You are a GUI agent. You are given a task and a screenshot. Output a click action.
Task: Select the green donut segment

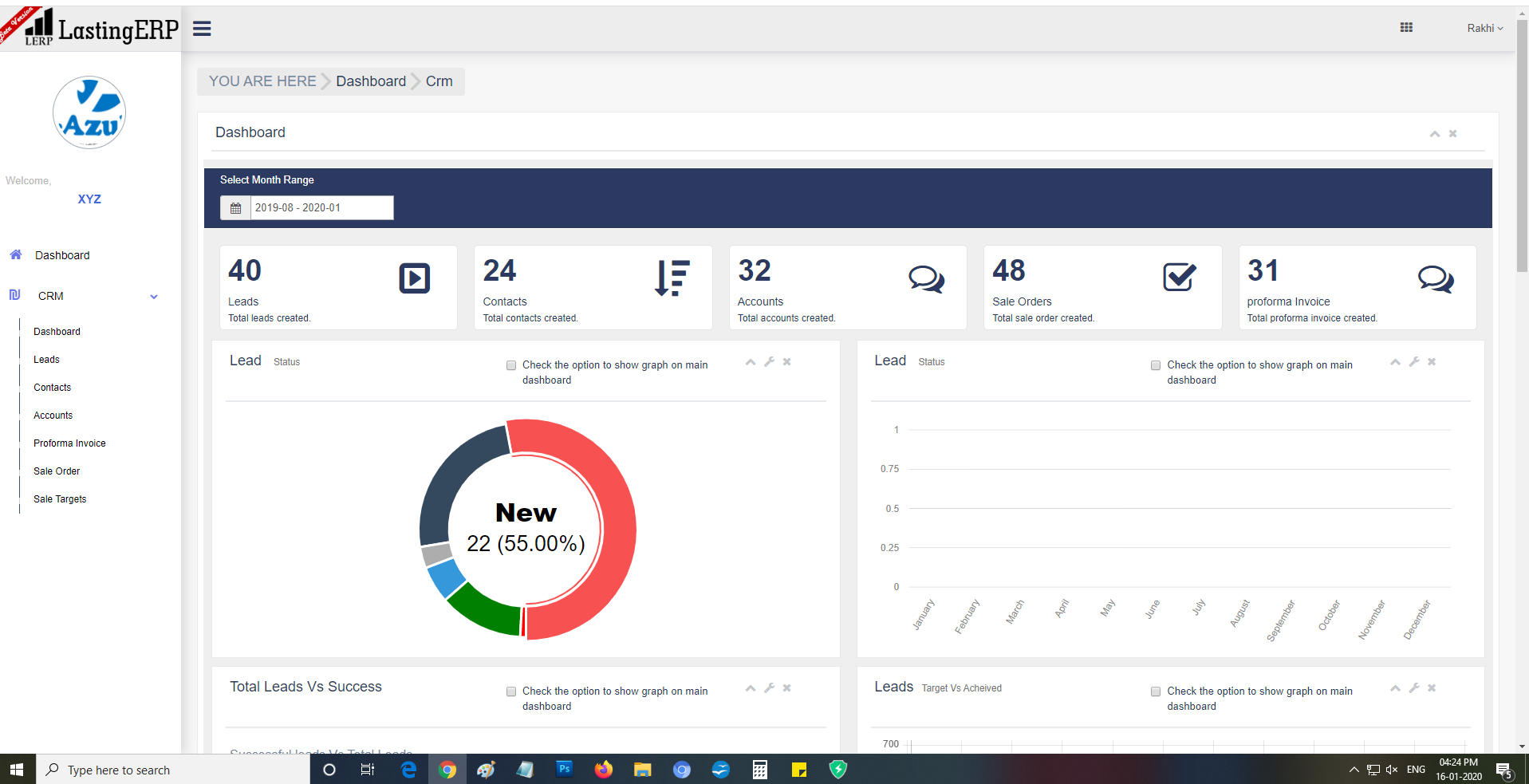(487, 610)
